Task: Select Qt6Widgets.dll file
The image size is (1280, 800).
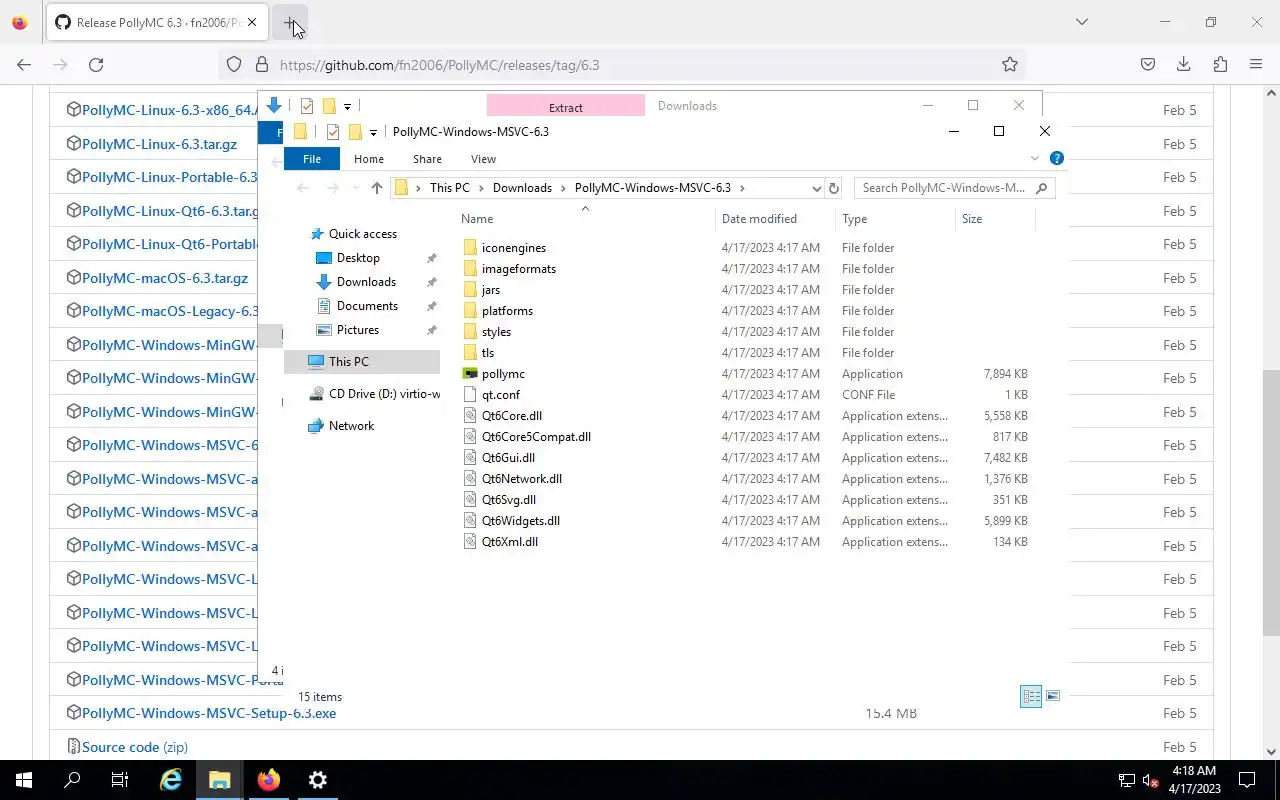Action: (x=520, y=521)
